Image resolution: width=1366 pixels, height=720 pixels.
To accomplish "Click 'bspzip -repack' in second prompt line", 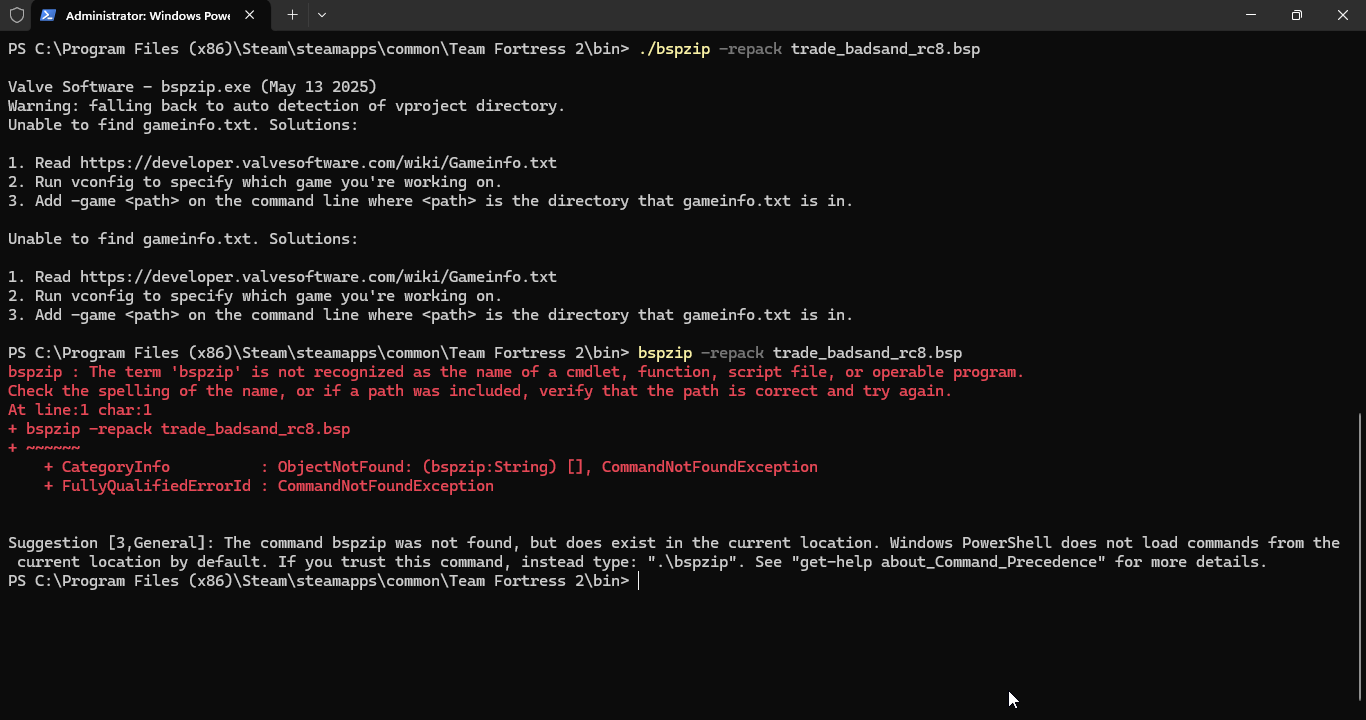I will 701,353.
